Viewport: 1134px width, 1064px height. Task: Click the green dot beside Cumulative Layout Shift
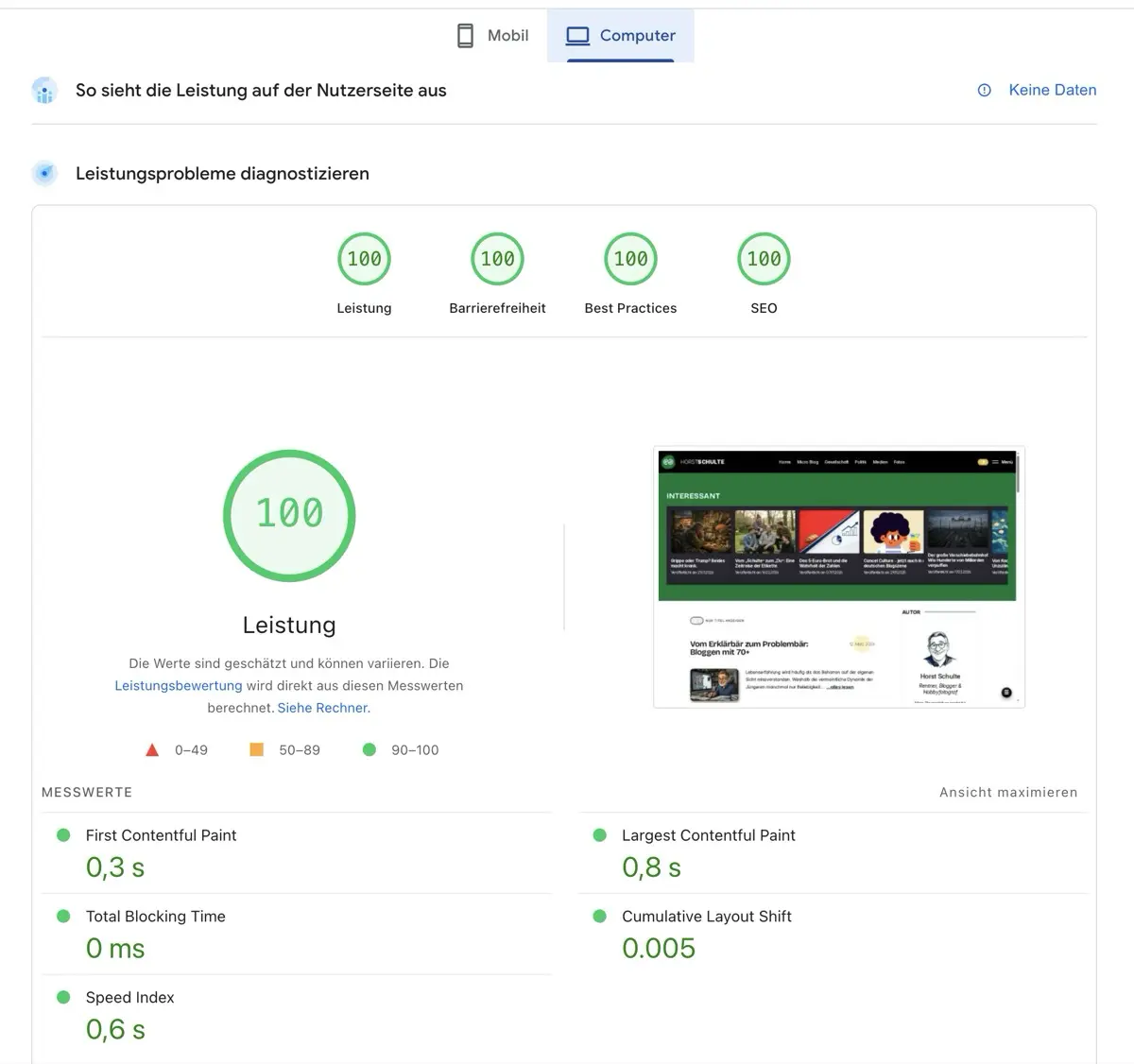coord(599,917)
